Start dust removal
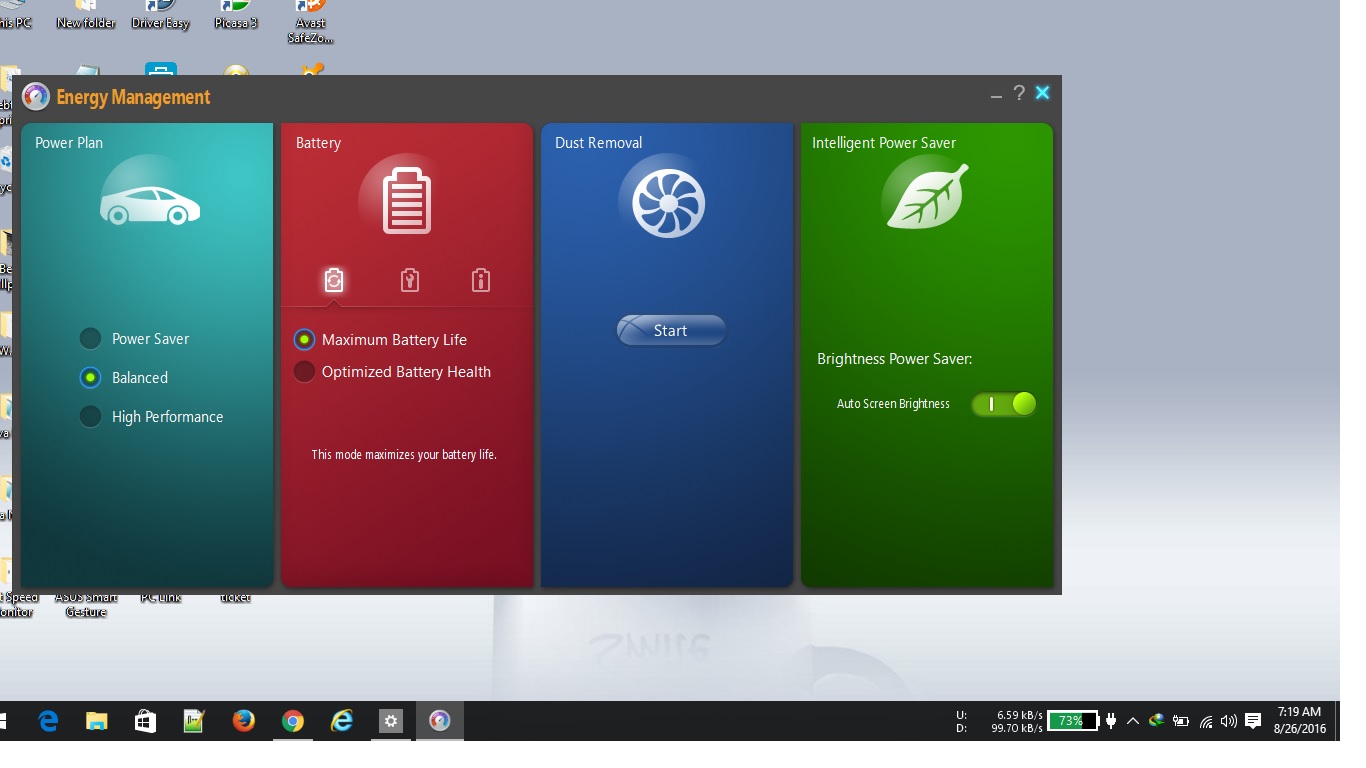Image resolution: width=1366 pixels, height=768 pixels. 671,331
